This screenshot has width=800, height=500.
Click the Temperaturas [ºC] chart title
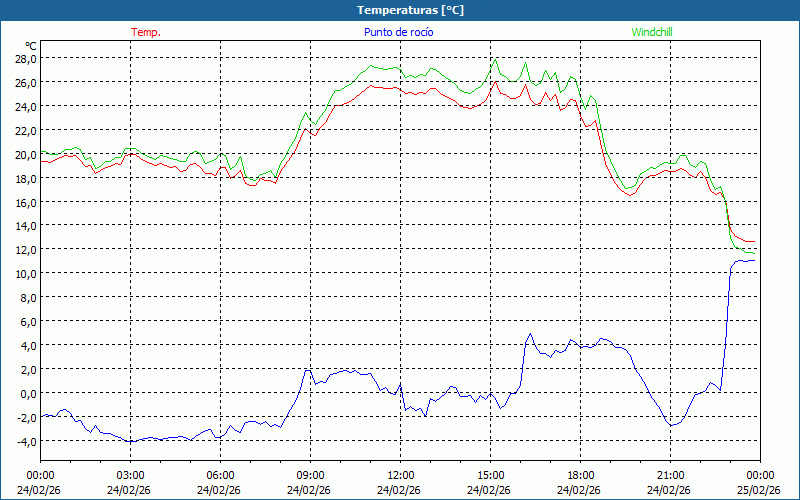click(x=410, y=10)
